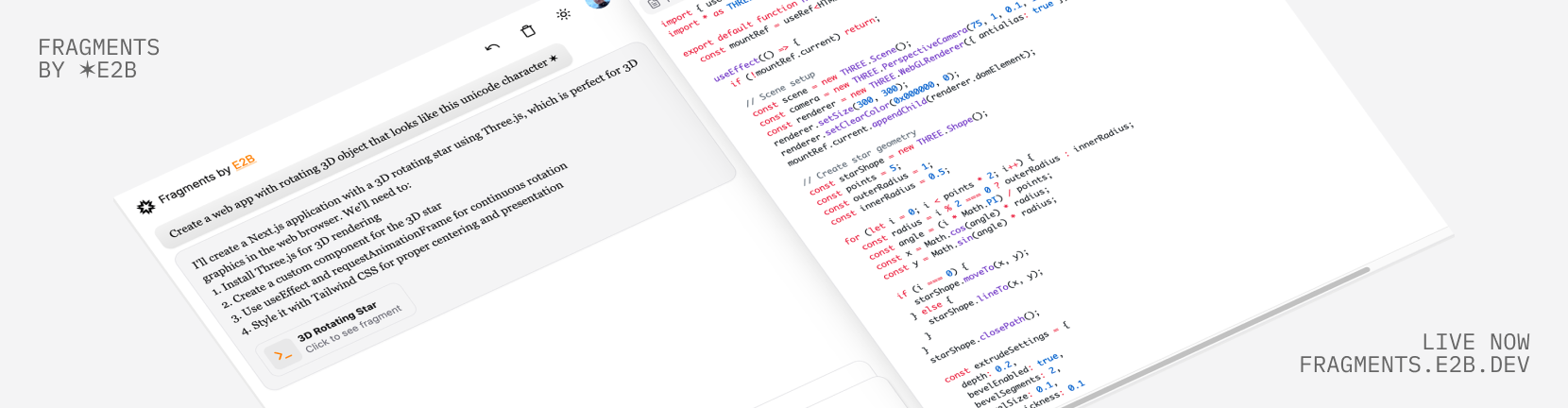The image size is (1568, 408).
Task: Open the orange E2B link
Action: (244, 162)
